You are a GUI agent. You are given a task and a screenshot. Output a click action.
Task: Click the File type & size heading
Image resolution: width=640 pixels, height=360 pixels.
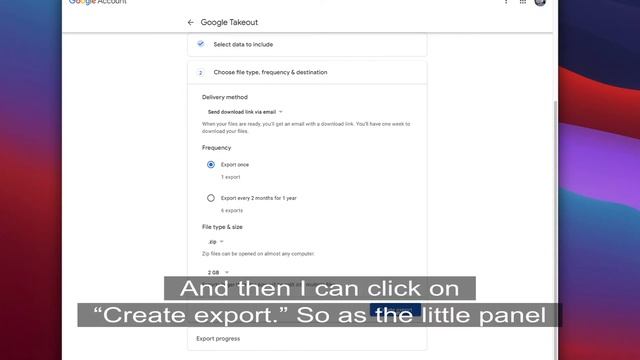(222, 227)
